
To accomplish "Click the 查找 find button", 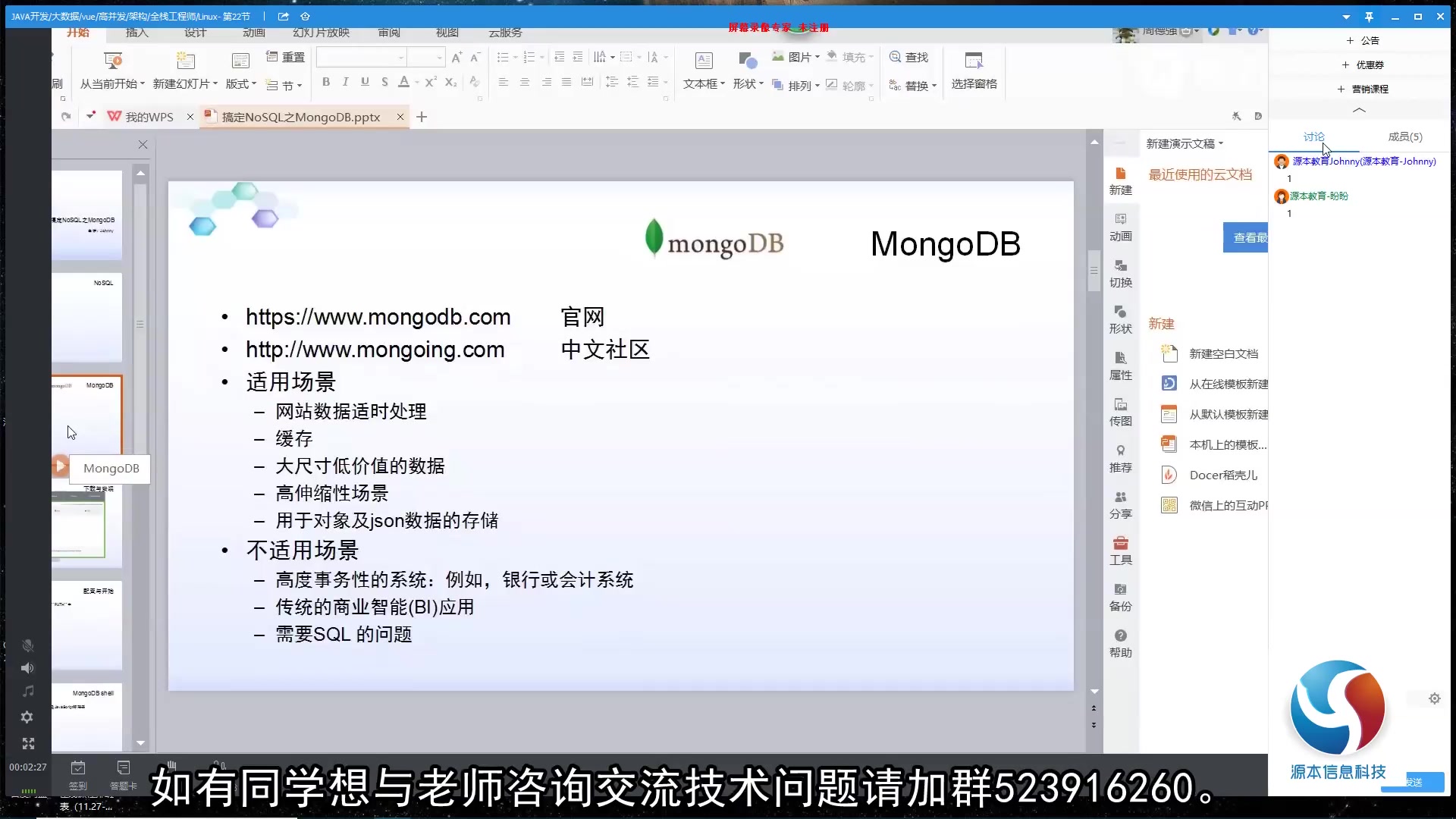I will point(908,57).
